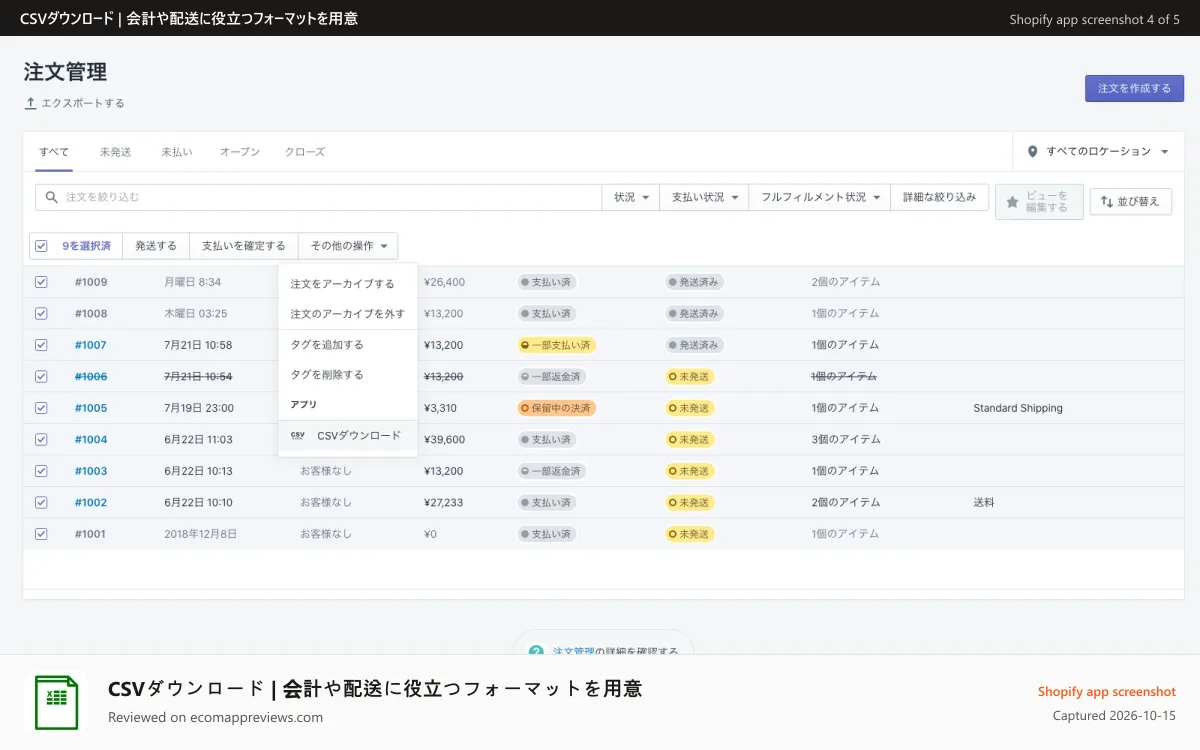
Task: Switch to the クローズ tab
Action: pyautogui.click(x=305, y=152)
